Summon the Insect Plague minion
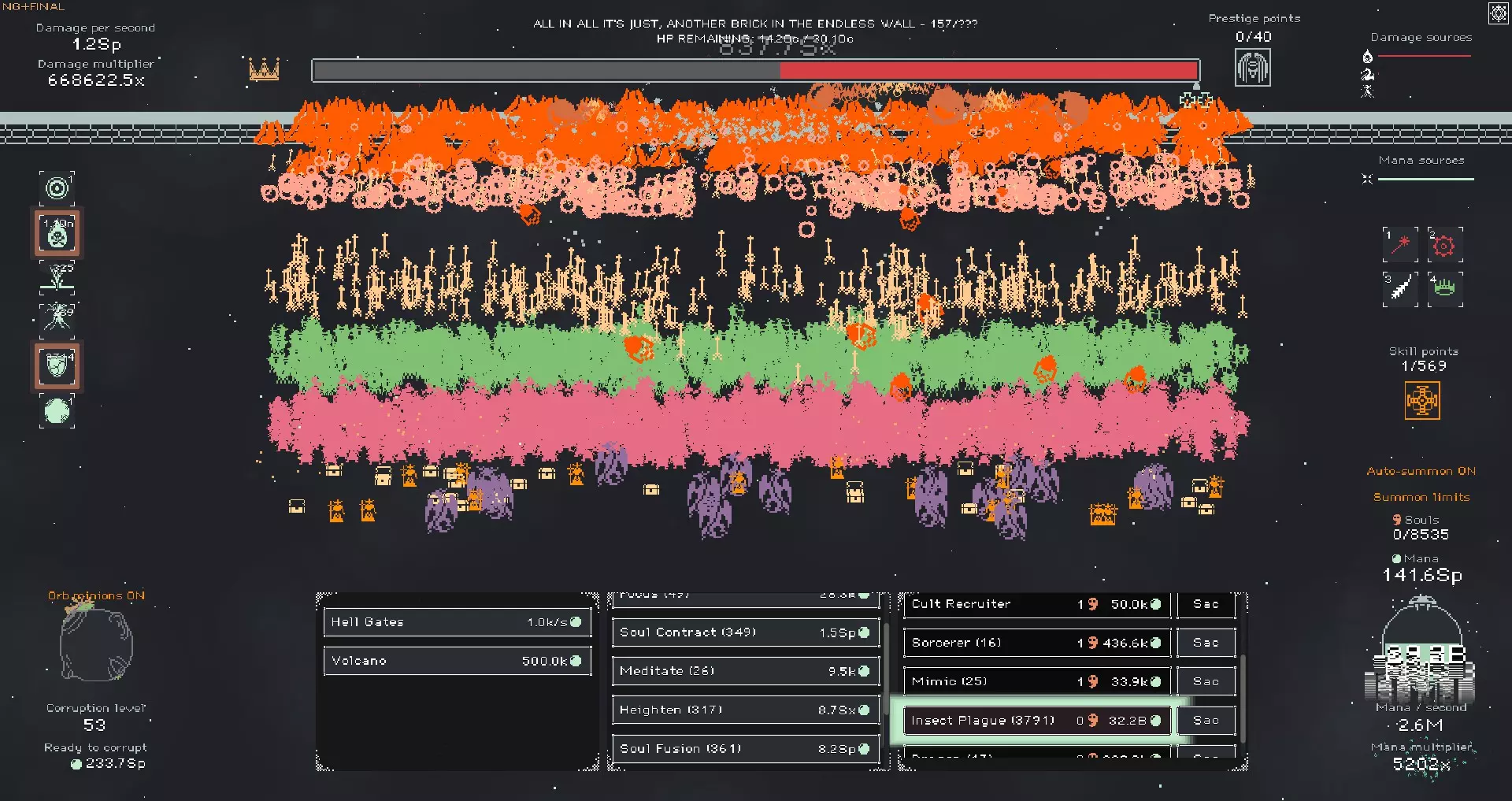This screenshot has width=1512, height=801. click(1036, 721)
